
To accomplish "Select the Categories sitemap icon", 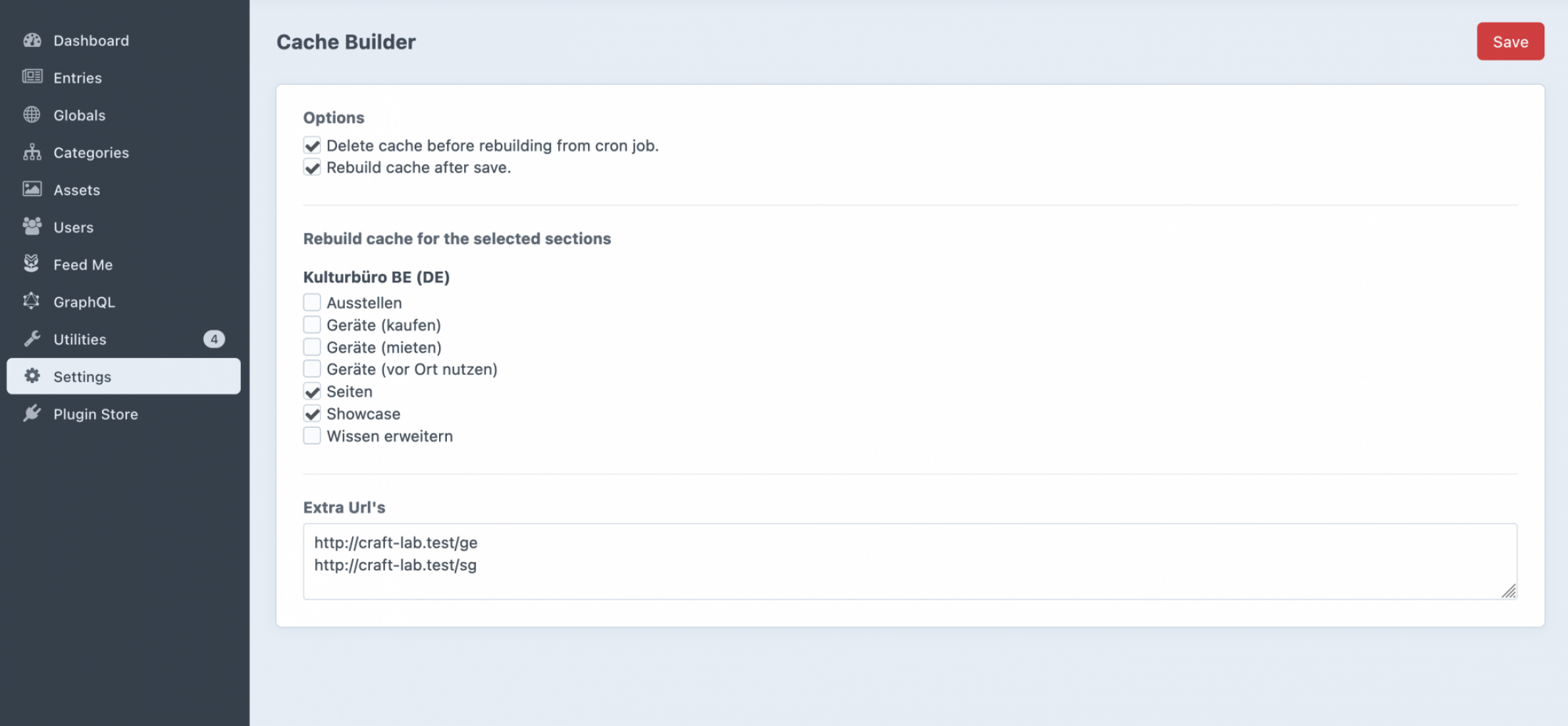I will click(x=32, y=152).
